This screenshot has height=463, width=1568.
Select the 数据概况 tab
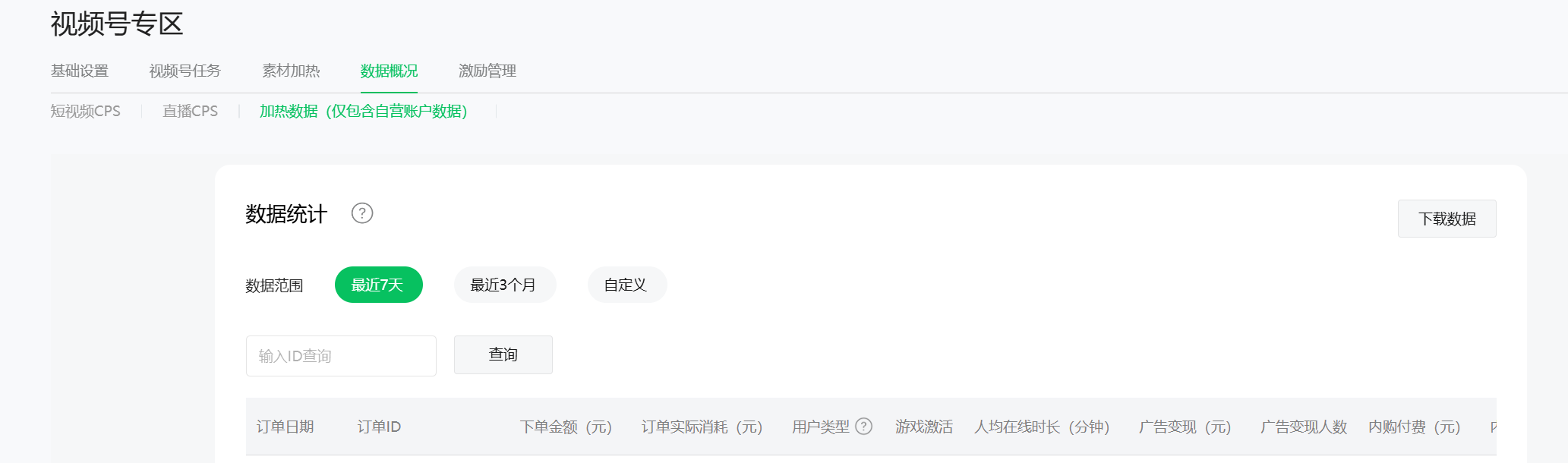pyautogui.click(x=389, y=71)
